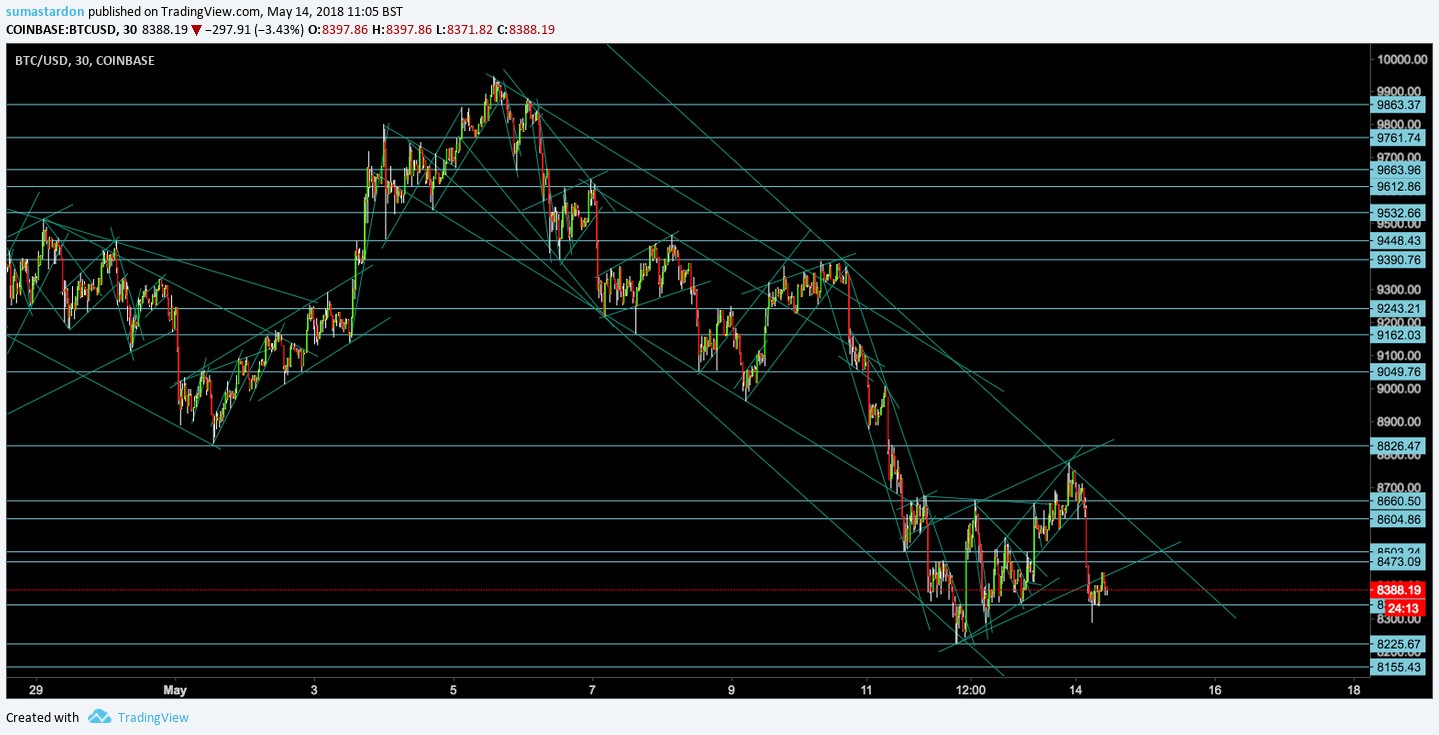
Task: Click the 9000.00 price axis tick
Action: (1400, 389)
